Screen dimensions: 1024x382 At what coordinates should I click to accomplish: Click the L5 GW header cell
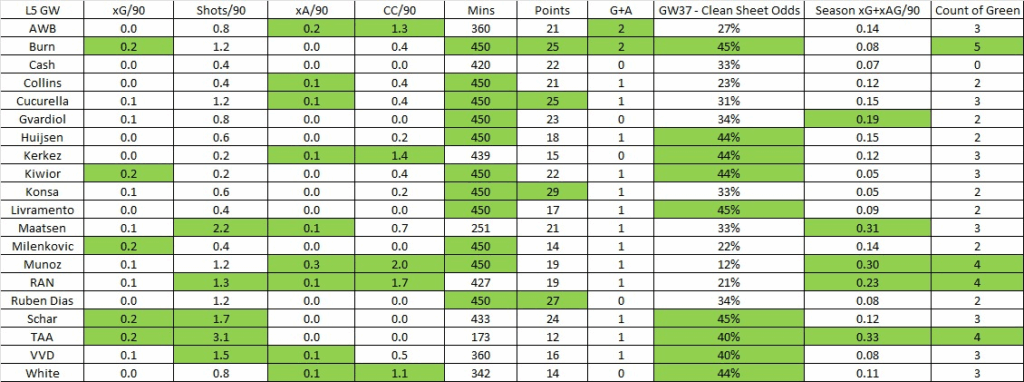pyautogui.click(x=42, y=10)
